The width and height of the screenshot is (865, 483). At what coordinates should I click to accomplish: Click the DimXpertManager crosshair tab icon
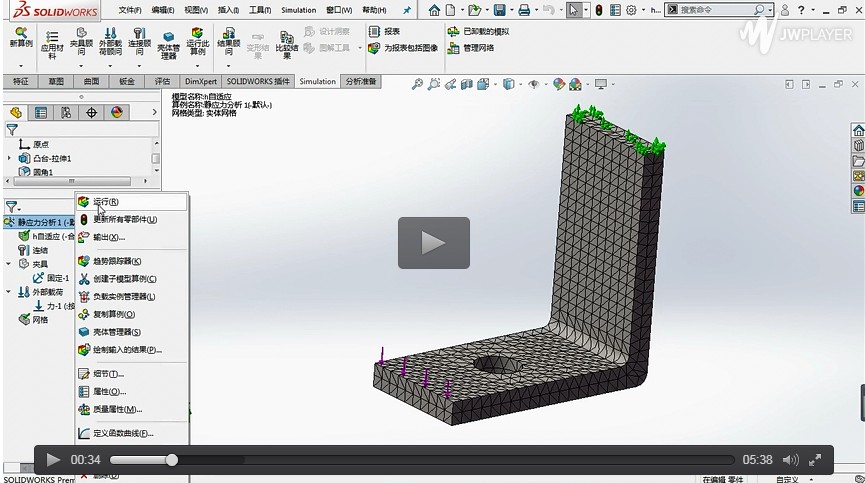click(x=92, y=113)
